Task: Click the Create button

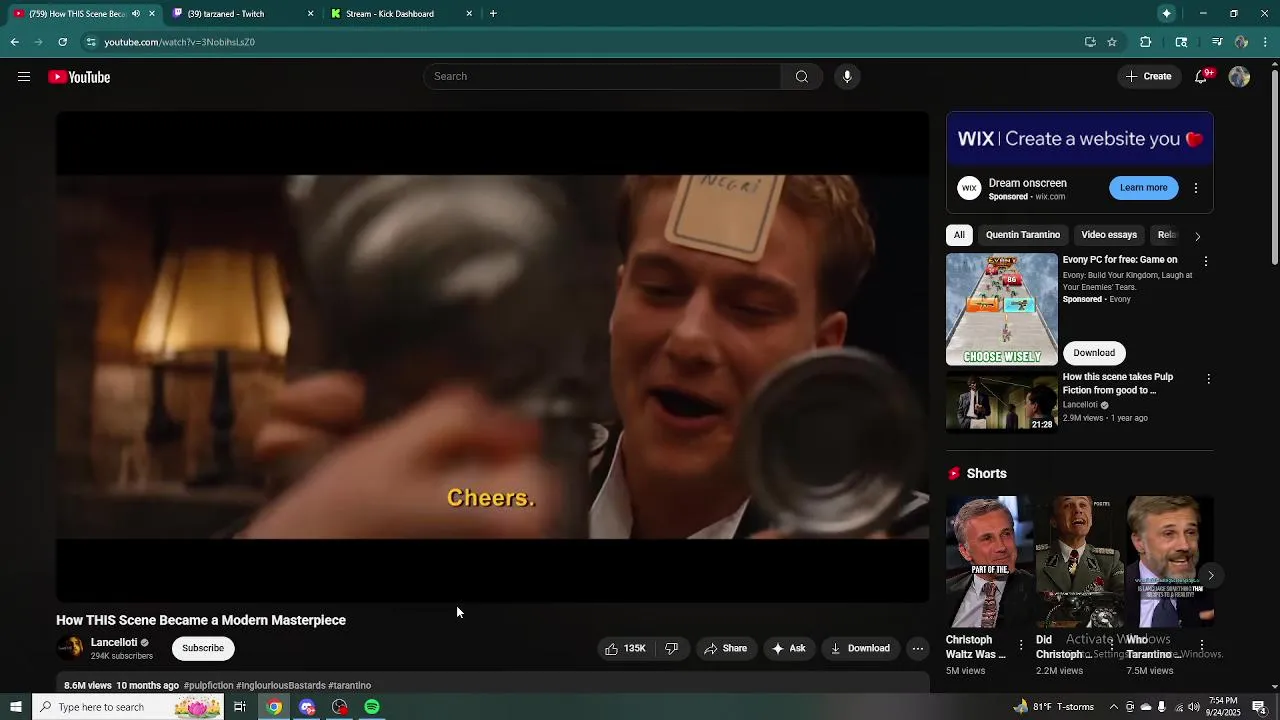Action: pyautogui.click(x=1148, y=77)
